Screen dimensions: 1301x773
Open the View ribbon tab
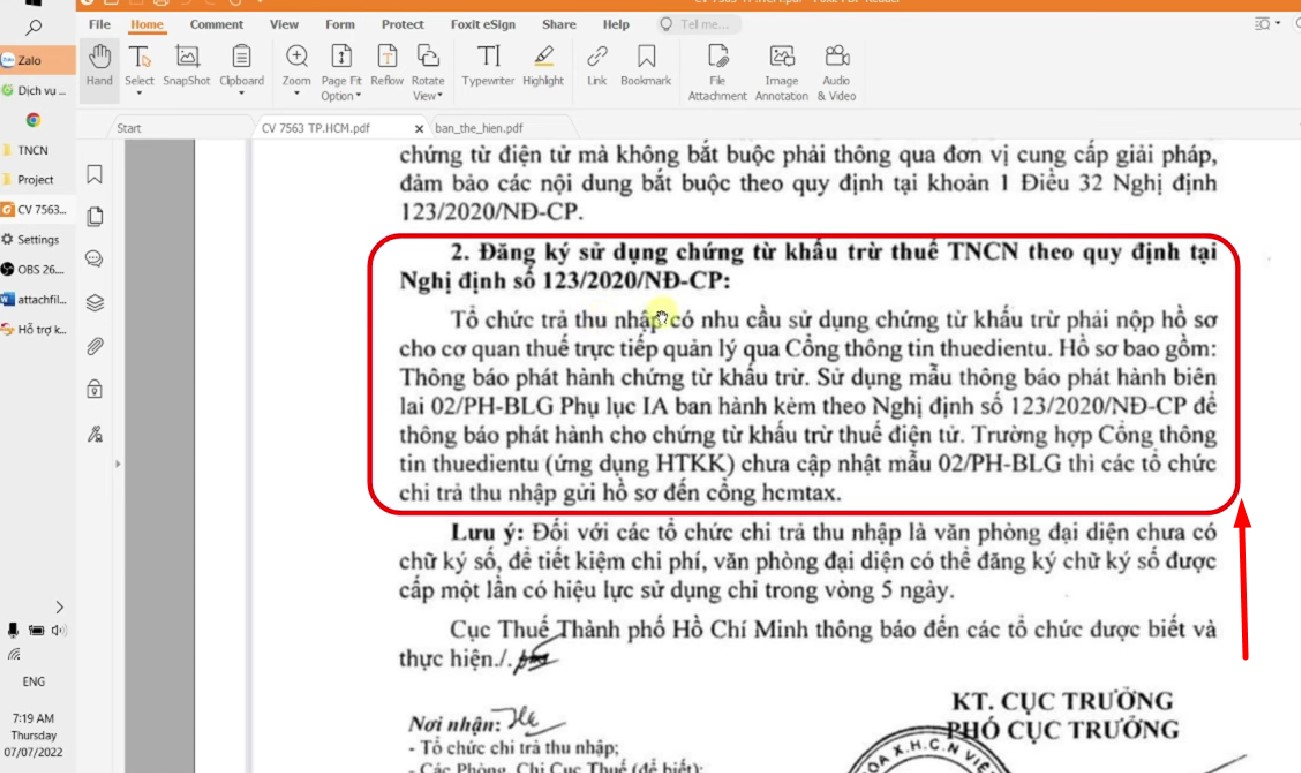[x=284, y=24]
